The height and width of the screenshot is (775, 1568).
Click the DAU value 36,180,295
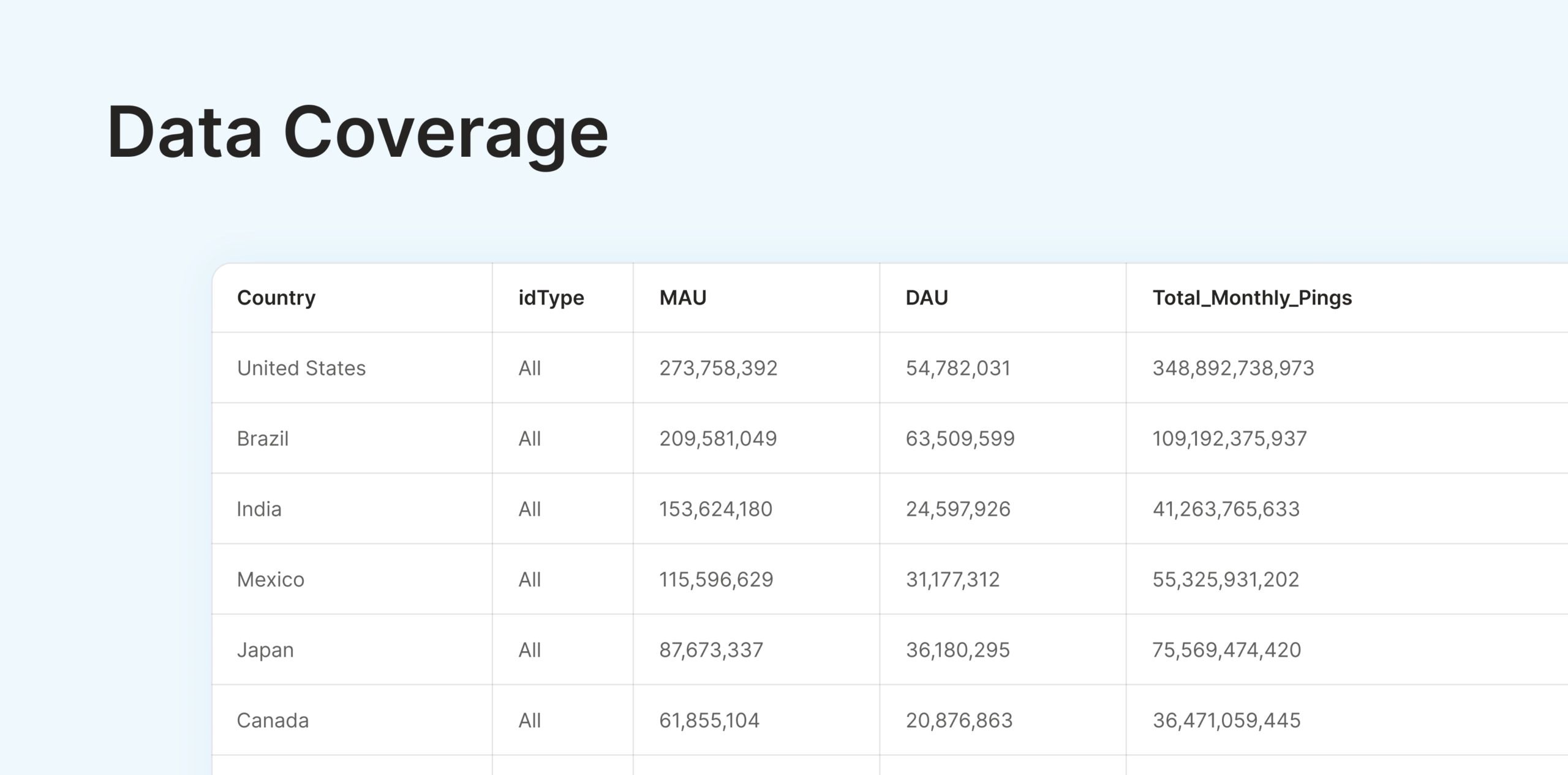point(958,650)
